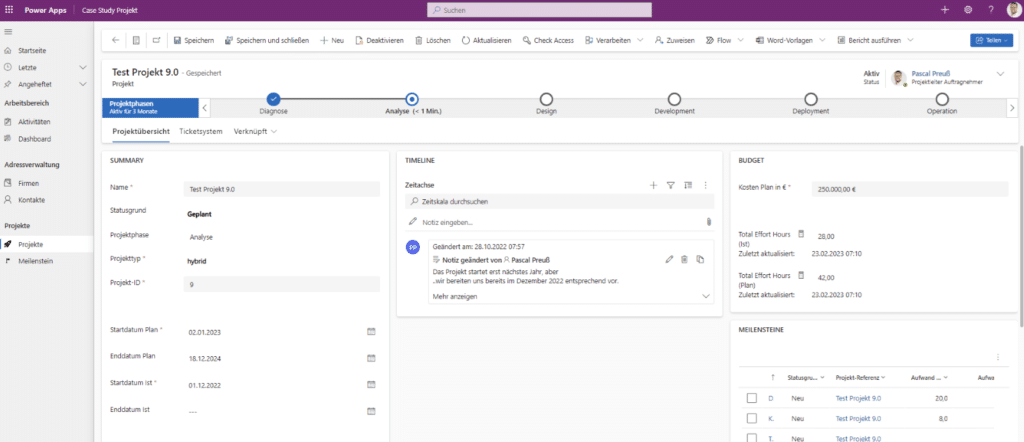Collapse the sidebar hamburger menu
This screenshot has width=1024, height=442.
[8, 32]
